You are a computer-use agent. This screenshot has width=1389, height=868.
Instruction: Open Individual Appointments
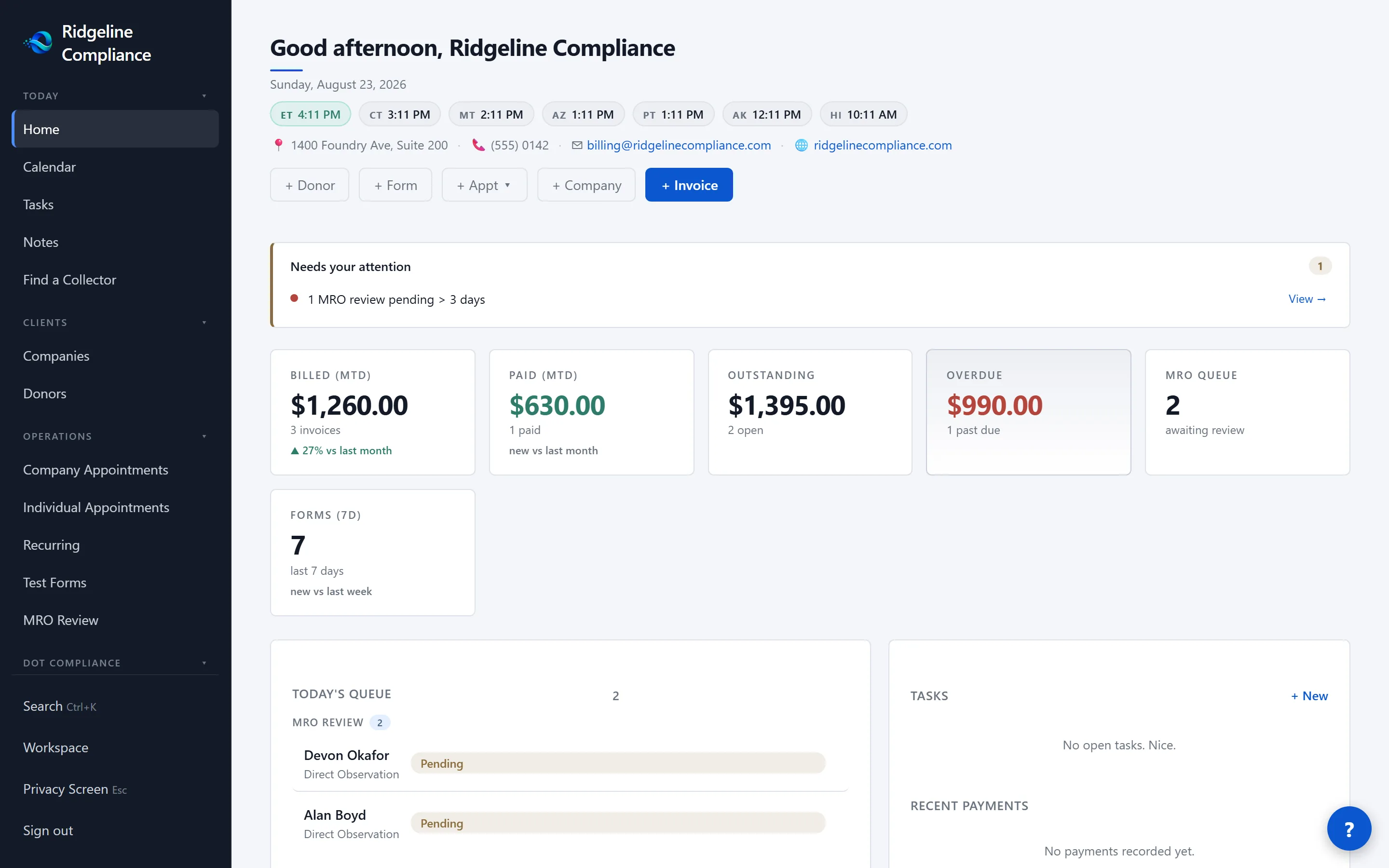pyautogui.click(x=115, y=507)
